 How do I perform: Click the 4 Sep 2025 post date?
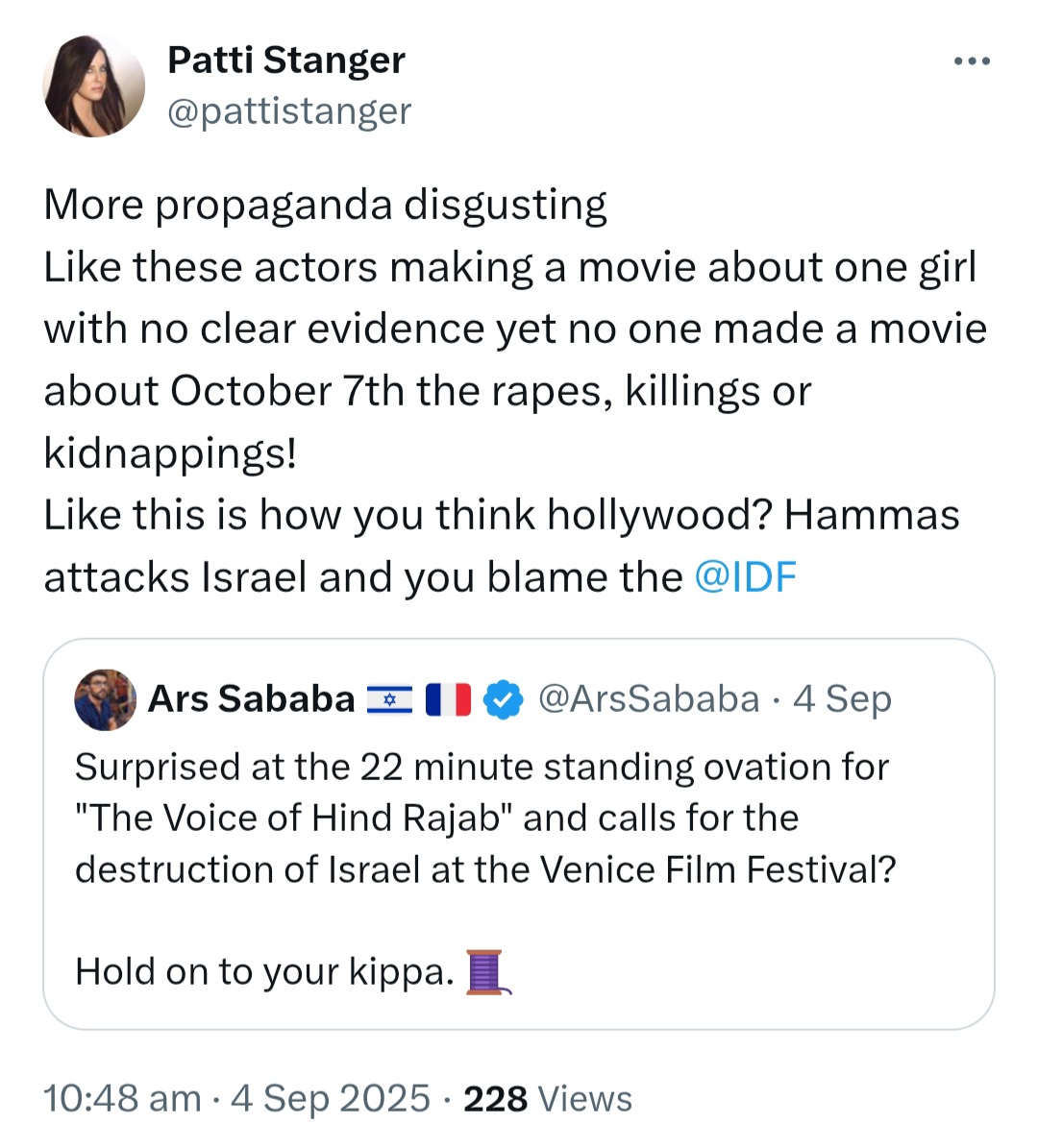(x=331, y=1099)
